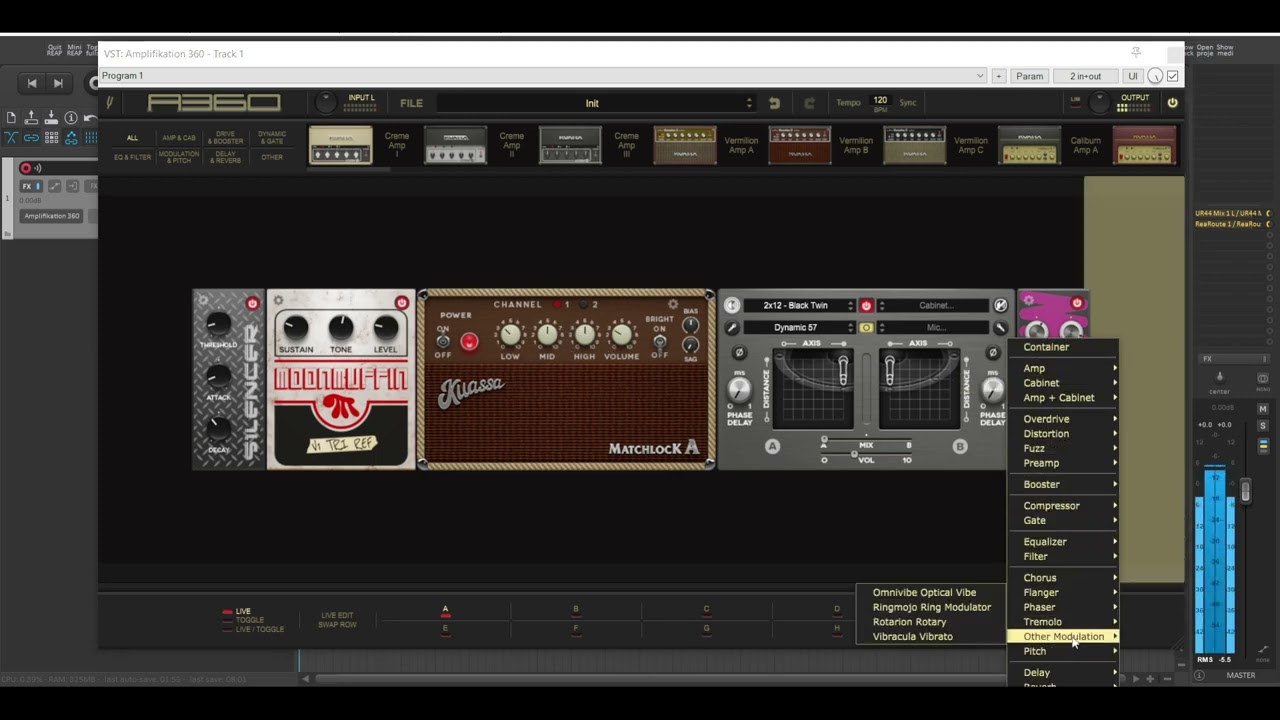Toggle the REAPER auto-crossfade icon
Viewport: 1280px width, 720px height.
click(11, 138)
